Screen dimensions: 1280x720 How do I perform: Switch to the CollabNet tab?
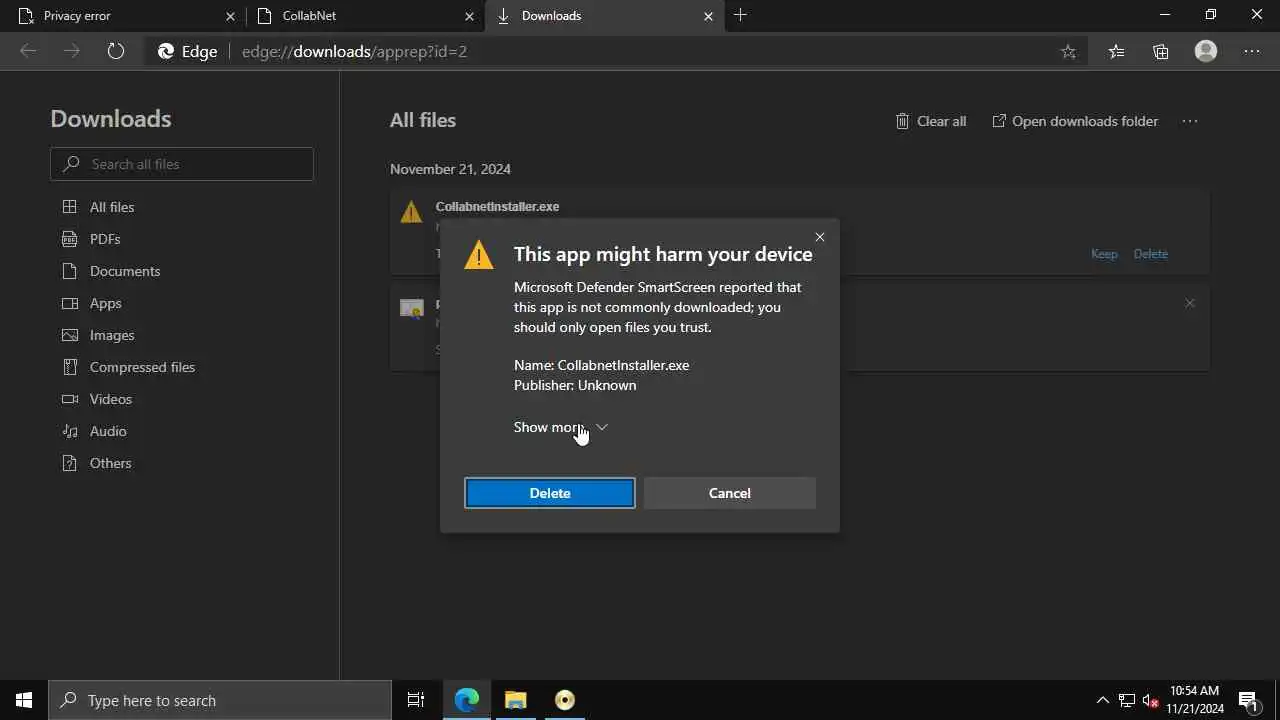[365, 16]
